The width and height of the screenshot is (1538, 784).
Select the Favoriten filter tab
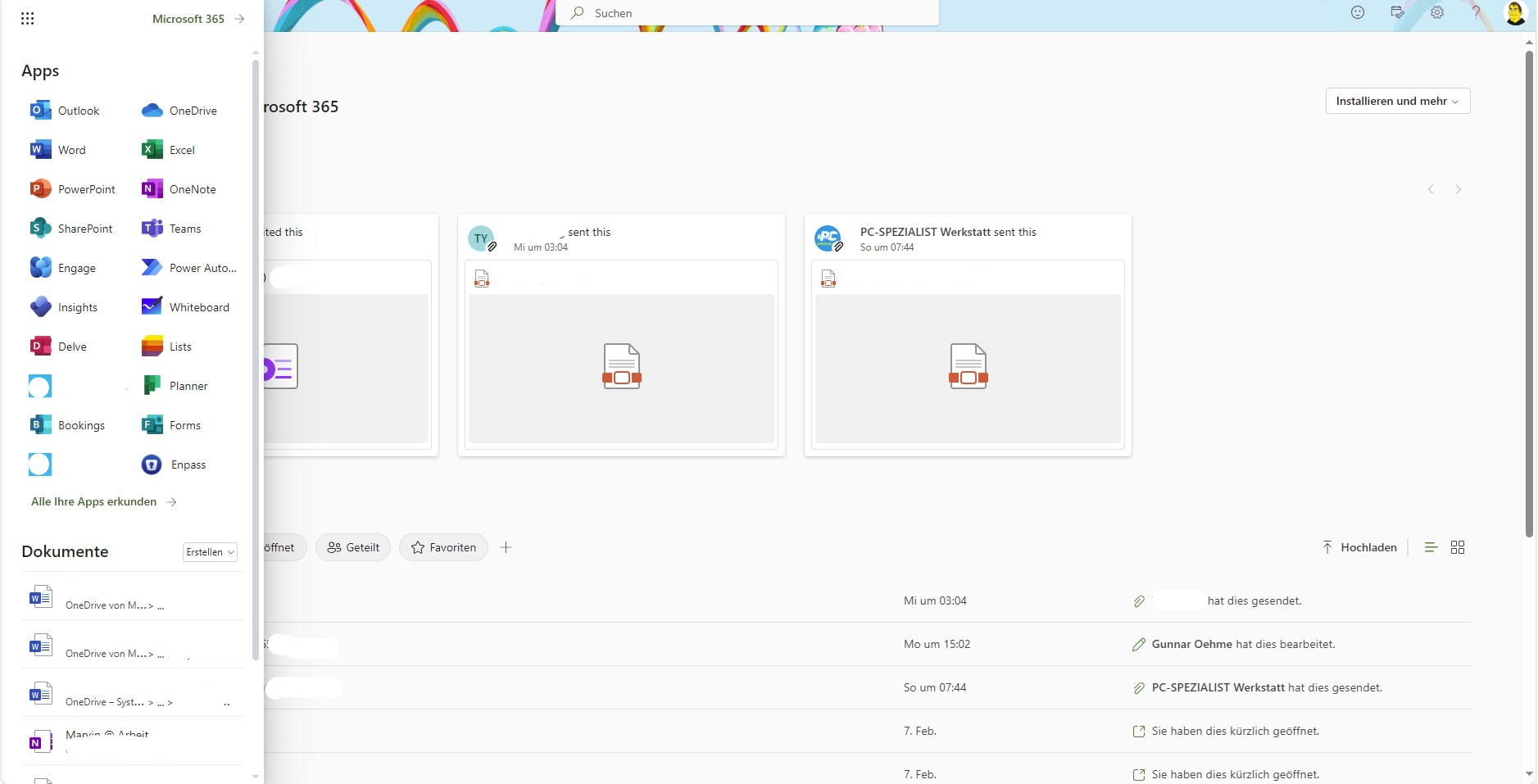pyautogui.click(x=443, y=547)
